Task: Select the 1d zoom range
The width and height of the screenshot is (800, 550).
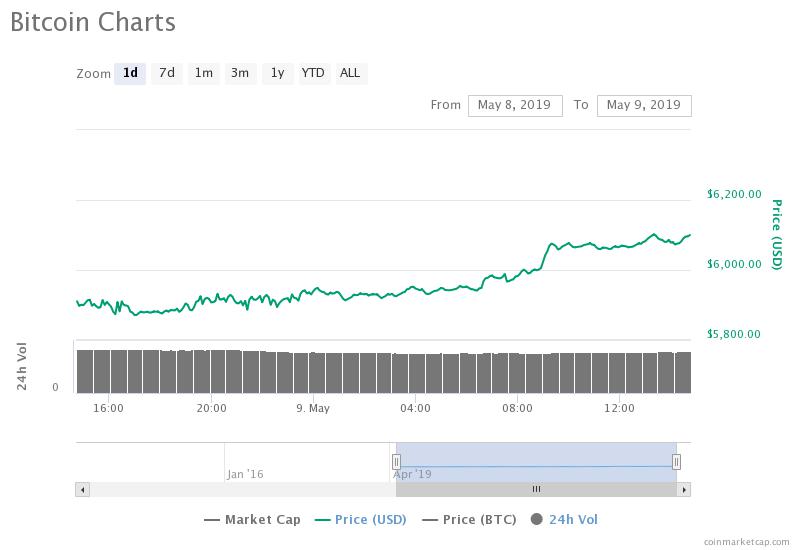Action: 130,73
